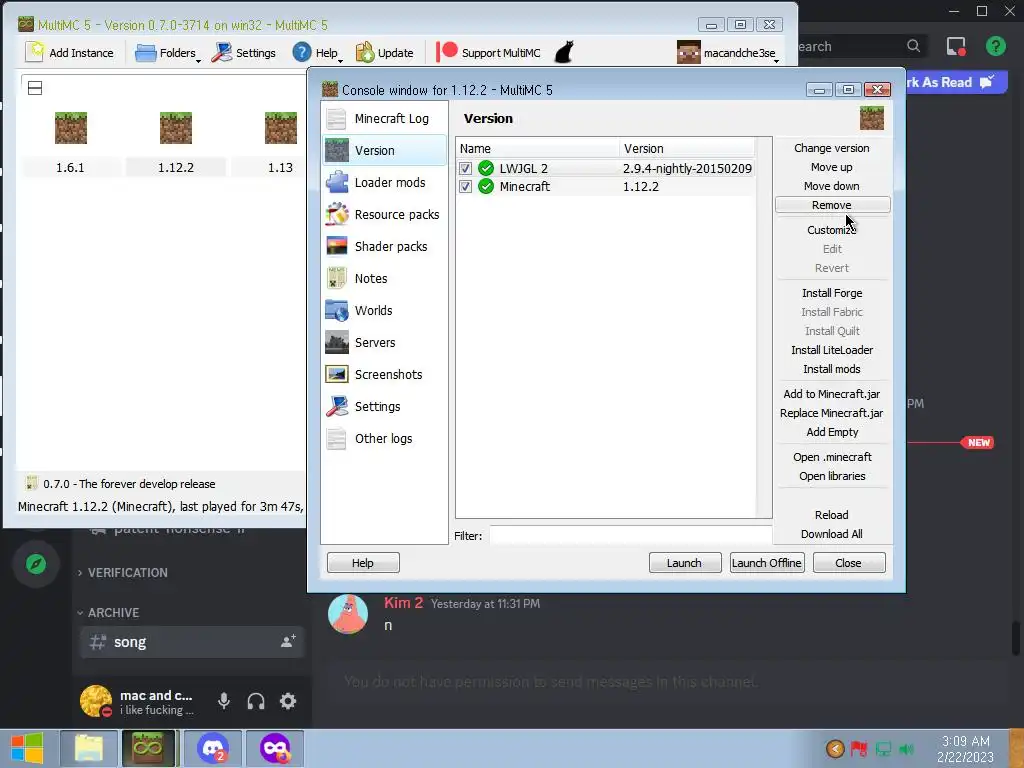
Task: Focus the Filter input field
Action: click(631, 536)
